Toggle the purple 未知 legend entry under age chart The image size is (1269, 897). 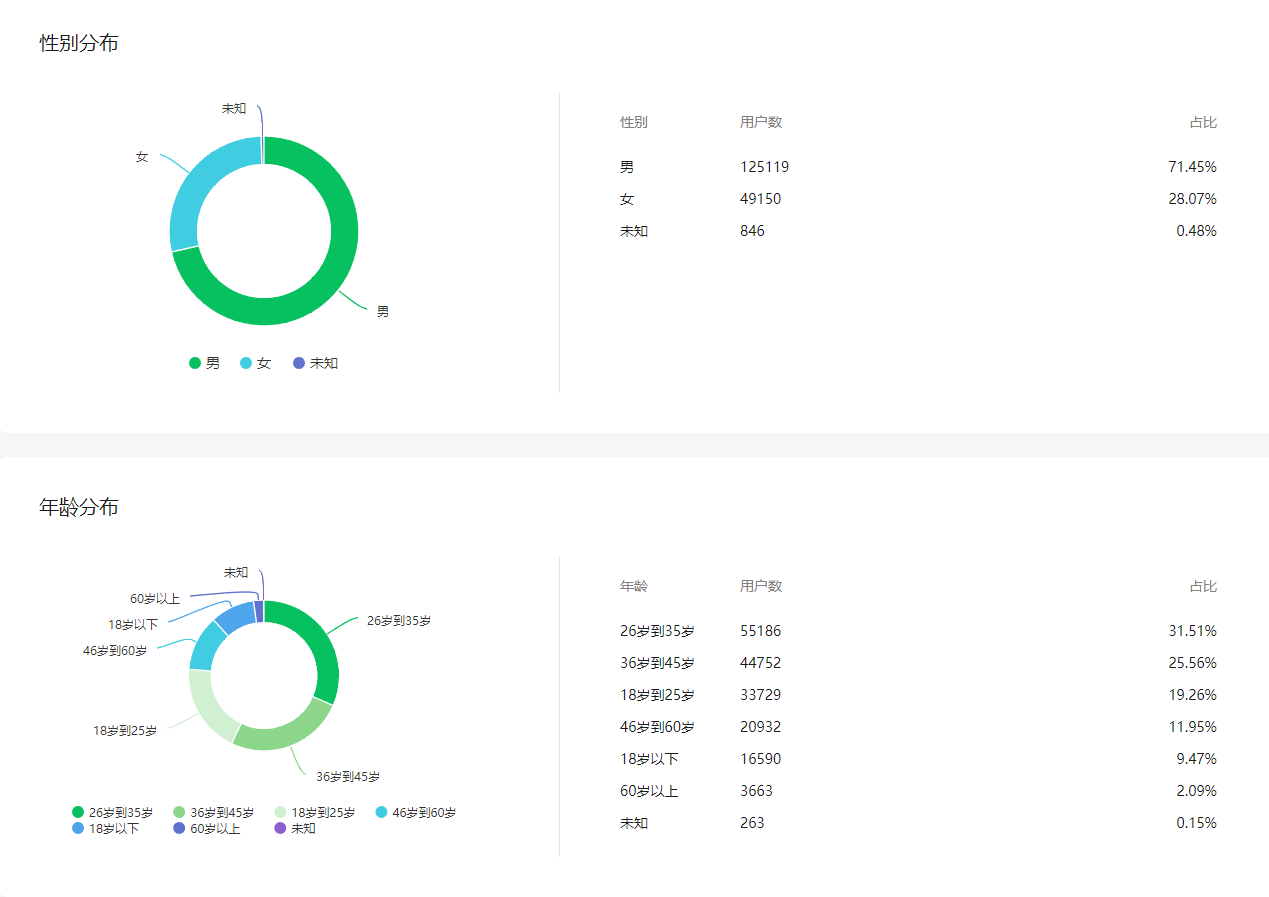296,828
